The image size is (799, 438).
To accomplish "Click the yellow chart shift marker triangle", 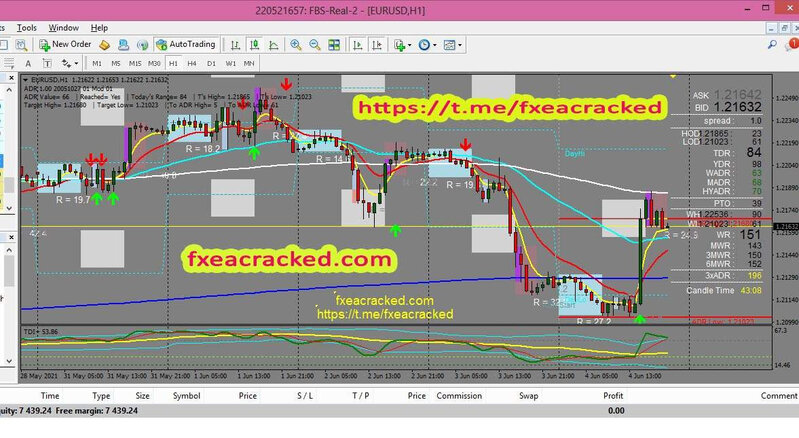I will [x=673, y=76].
